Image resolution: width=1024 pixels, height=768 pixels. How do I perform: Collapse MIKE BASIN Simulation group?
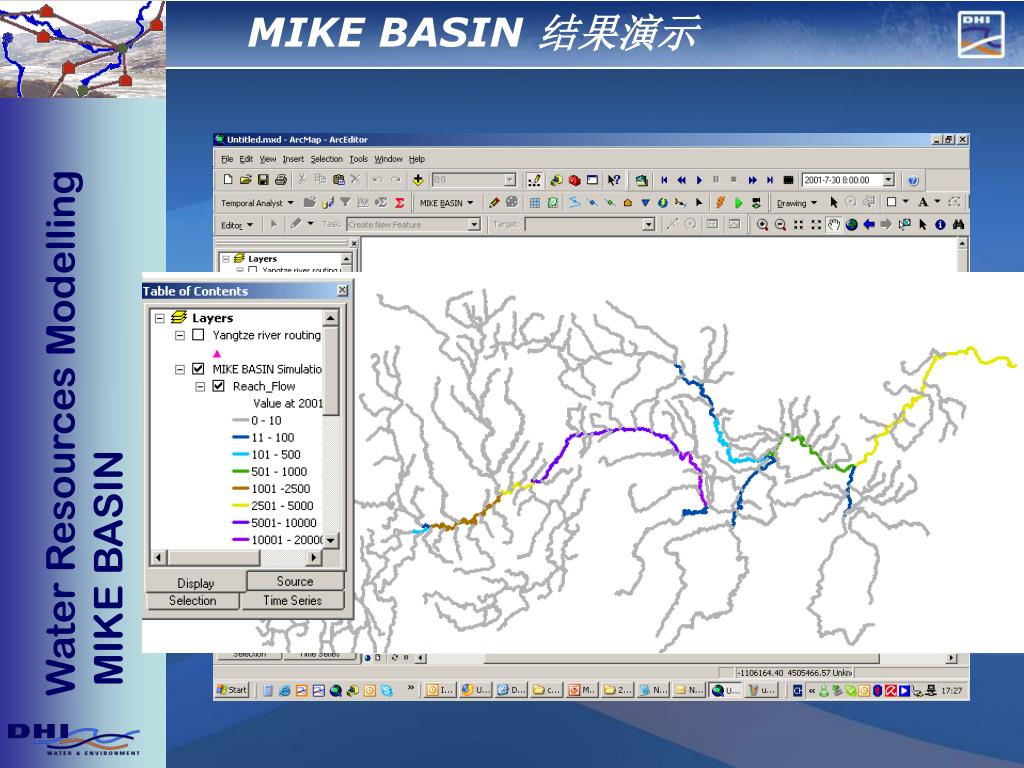pos(180,369)
